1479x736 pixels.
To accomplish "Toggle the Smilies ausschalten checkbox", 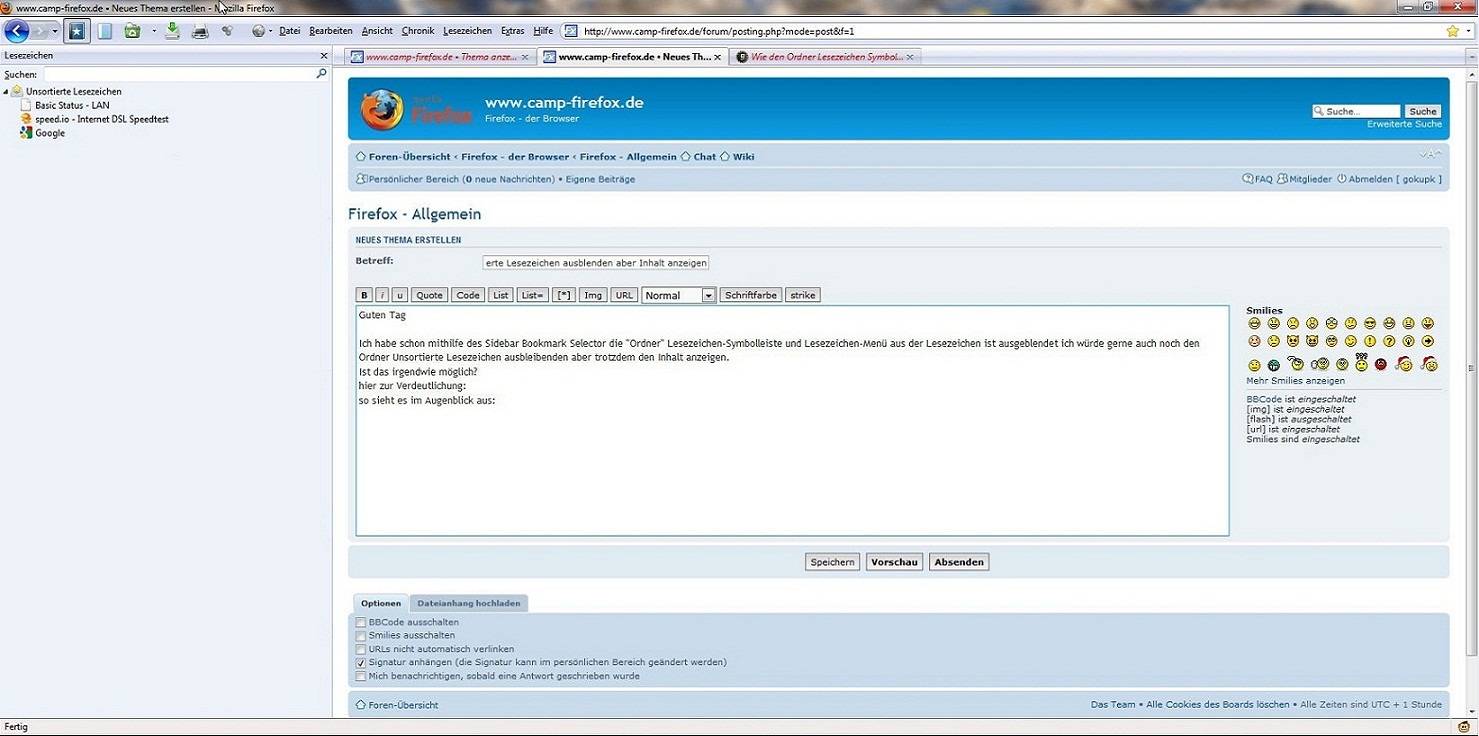I will [361, 636].
